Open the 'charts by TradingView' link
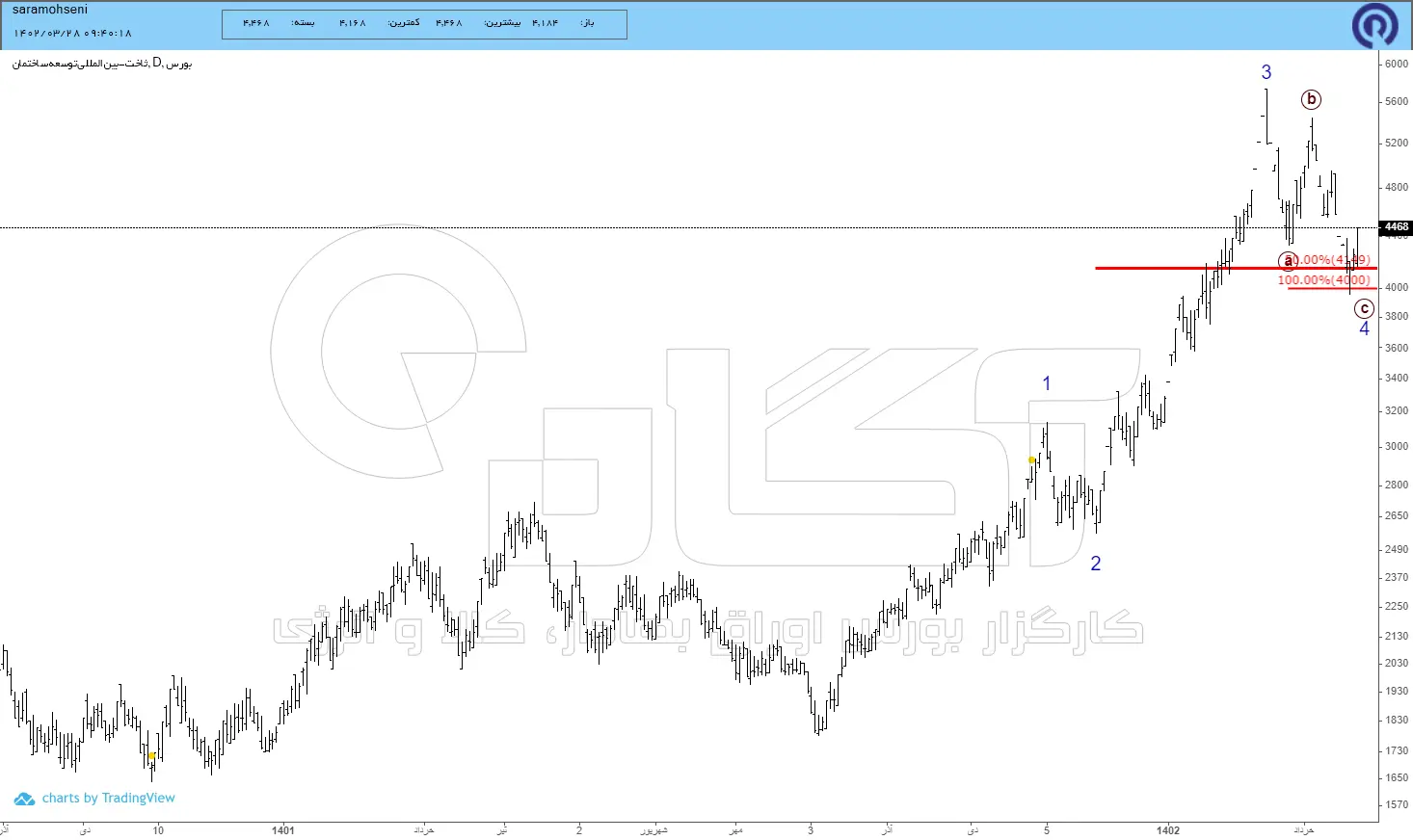 click(109, 799)
